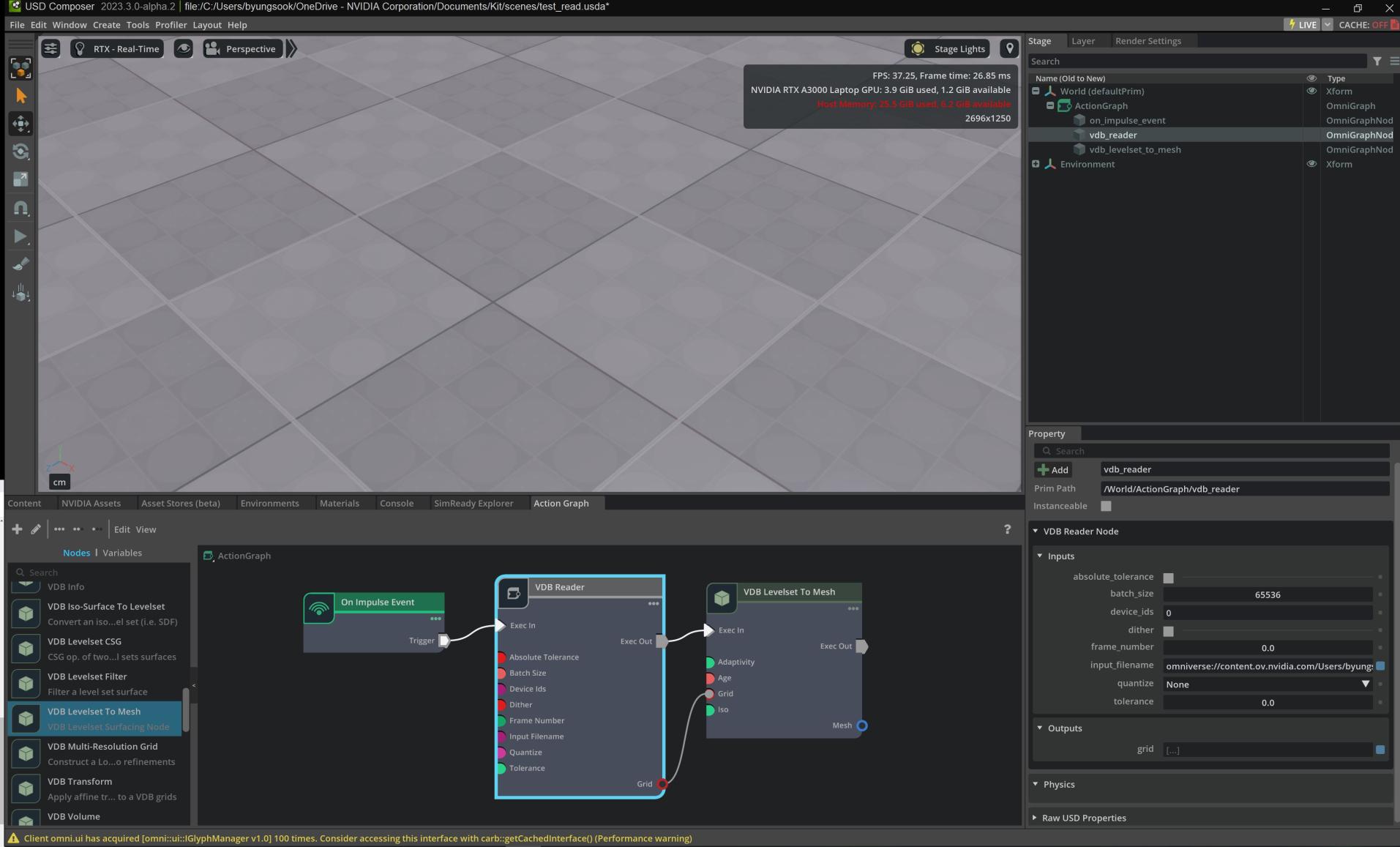Collapse the VDB Reader Node section
The image size is (1400, 847).
(x=1036, y=531)
